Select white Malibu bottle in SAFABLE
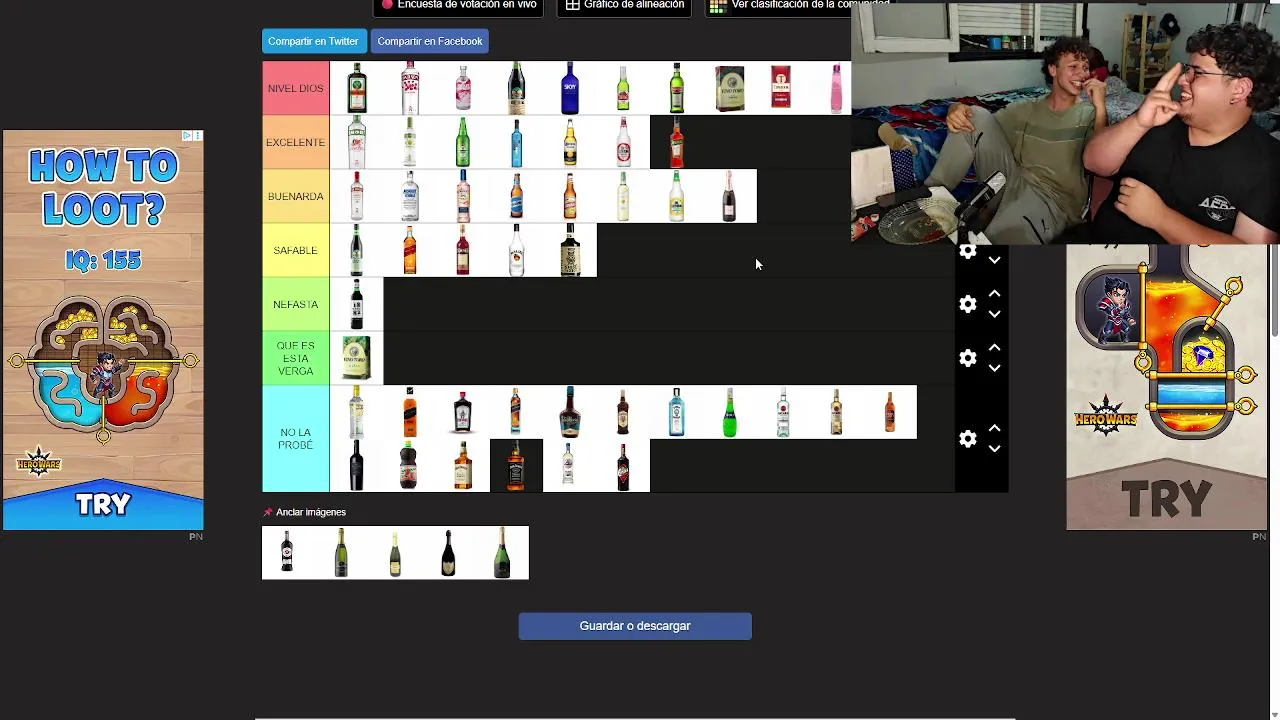 (x=517, y=250)
